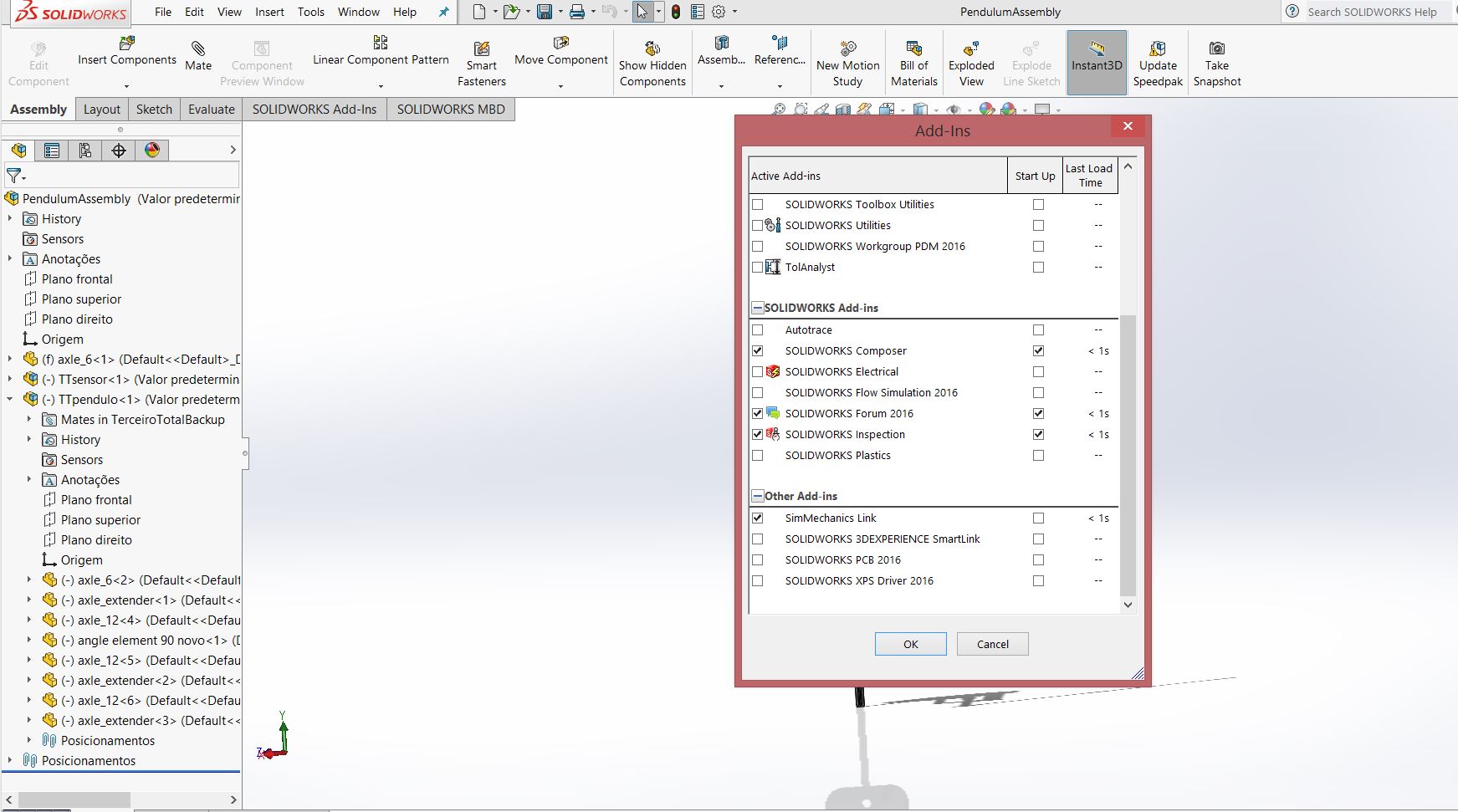
Task: Switch to the Sketch tab
Action: tap(154, 110)
